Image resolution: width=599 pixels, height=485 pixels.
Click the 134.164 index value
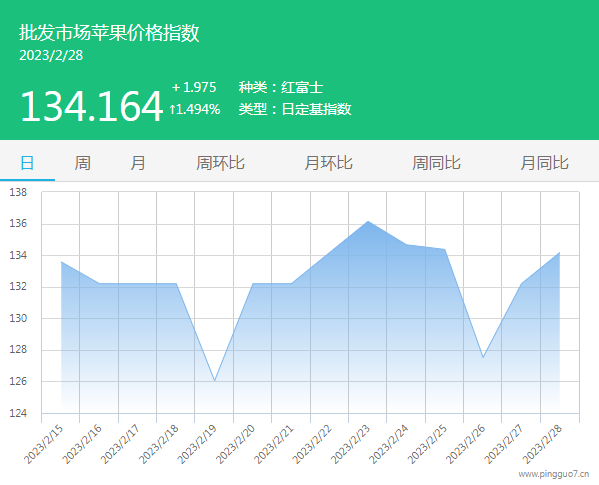coord(92,106)
